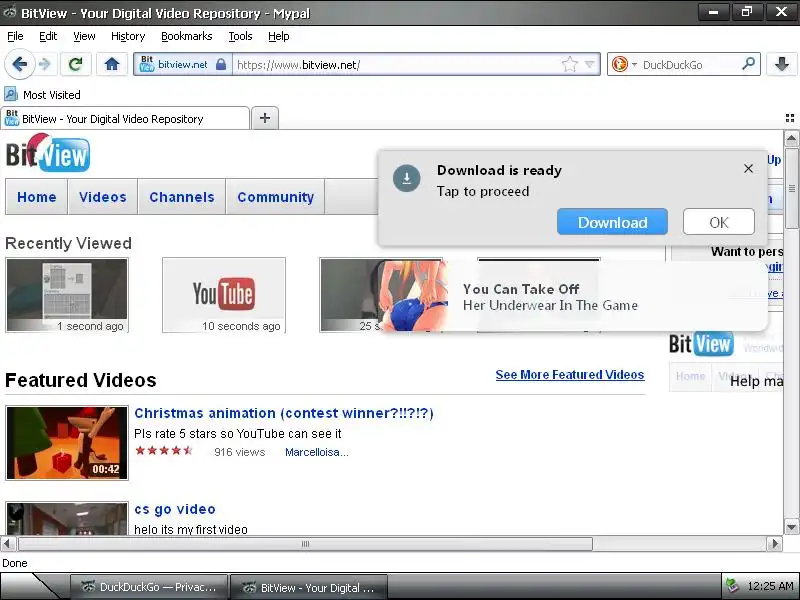
Task: Open a new tab with plus button
Action: coord(265,118)
